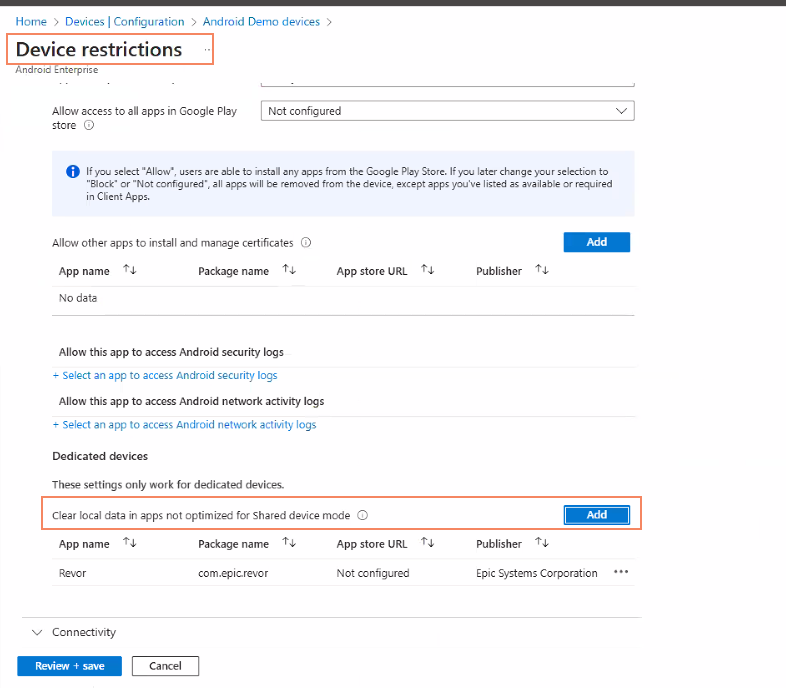The image size is (786, 688).
Task: Click Add button for Clear local data apps
Action: 596,515
